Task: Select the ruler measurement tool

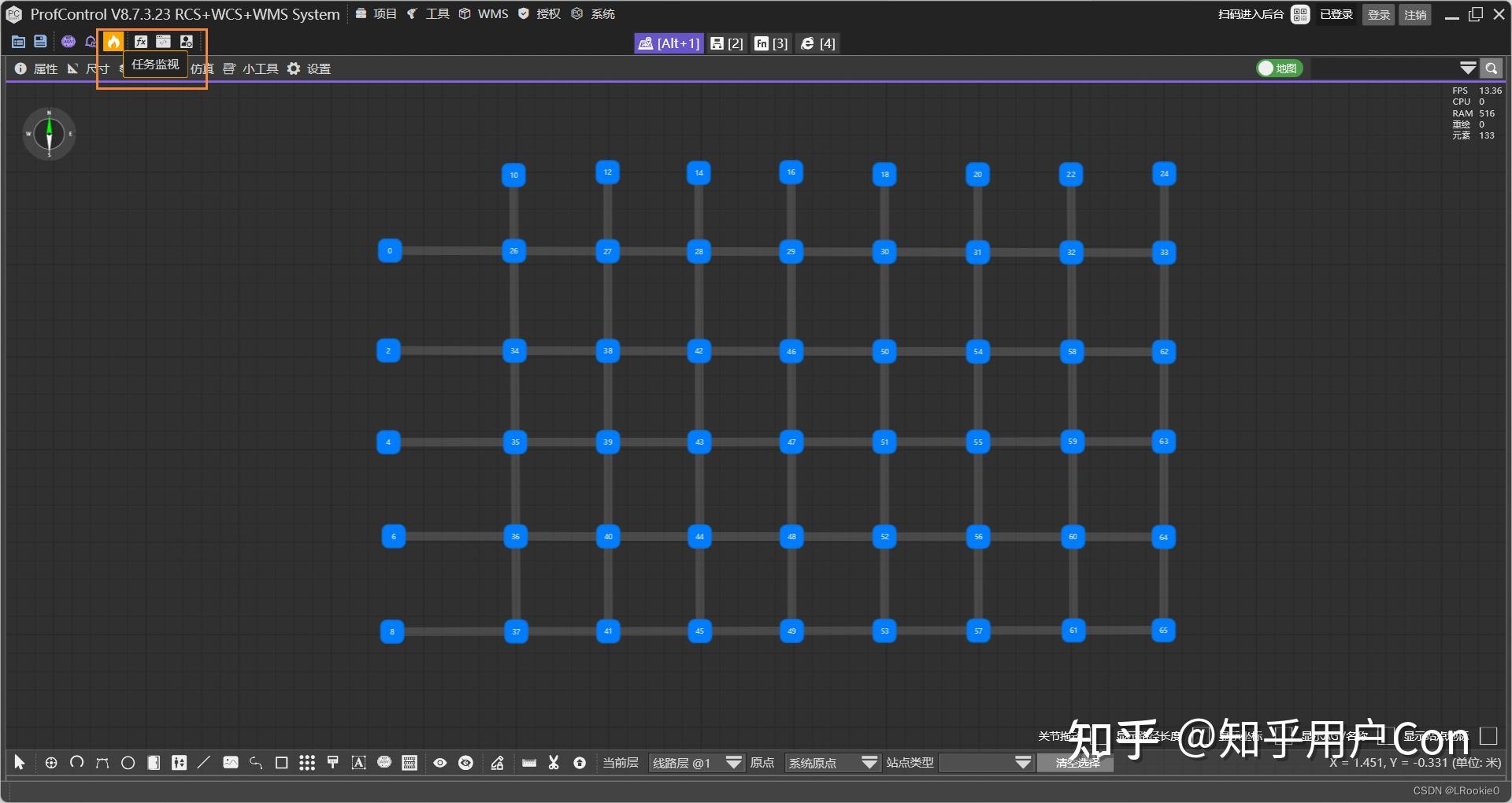Action: (x=528, y=763)
